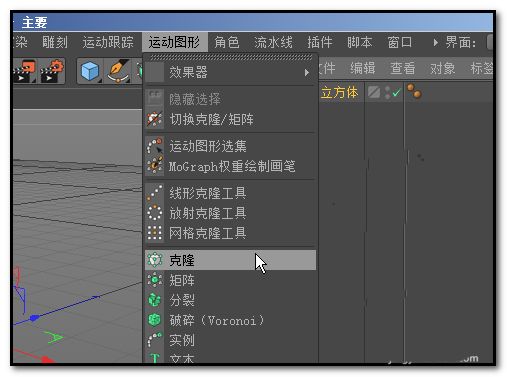Choose 线形克隆工具 from the menu
This screenshot has height=377, width=507.
point(230,193)
